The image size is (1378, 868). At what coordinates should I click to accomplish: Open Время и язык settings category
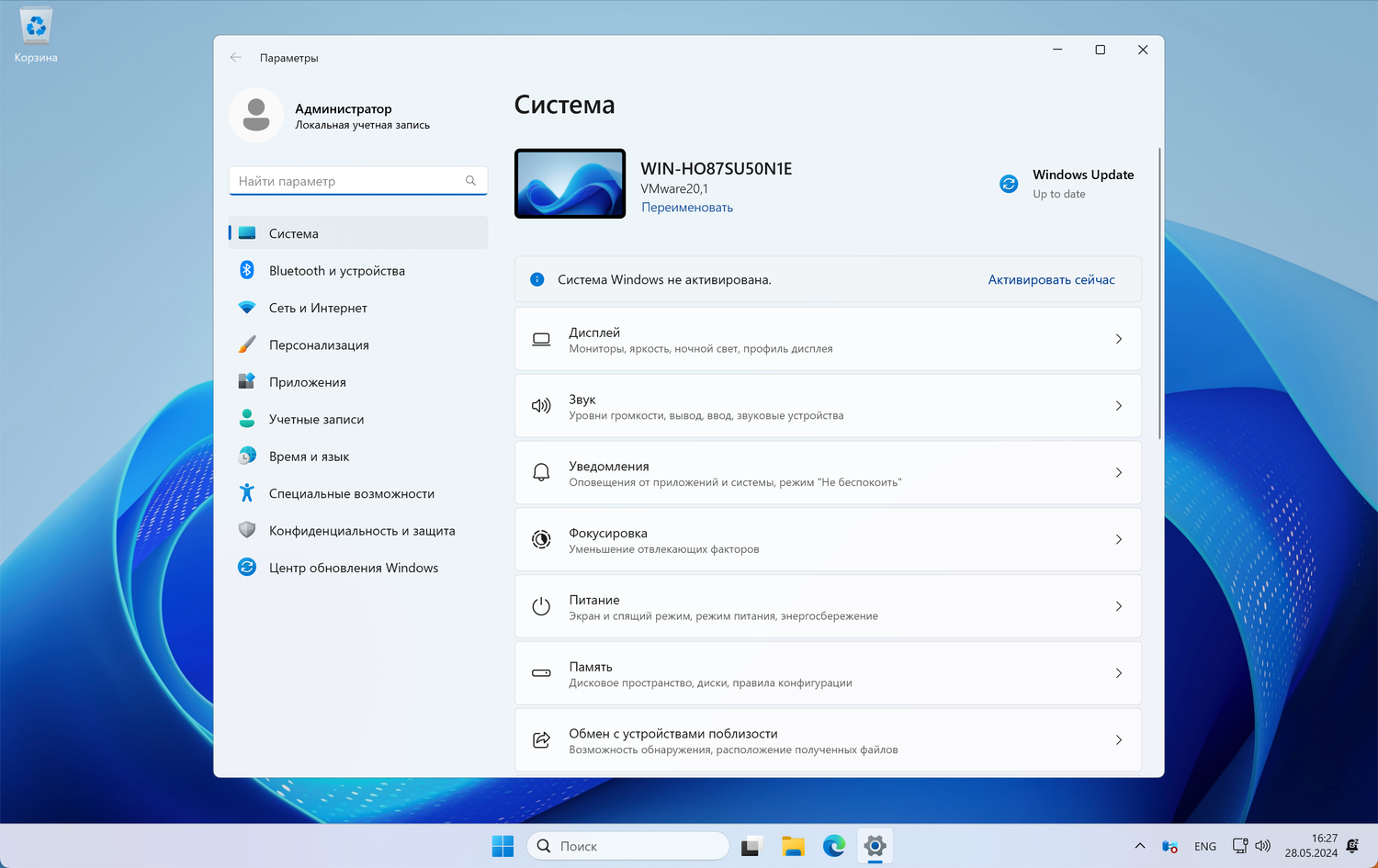point(309,457)
